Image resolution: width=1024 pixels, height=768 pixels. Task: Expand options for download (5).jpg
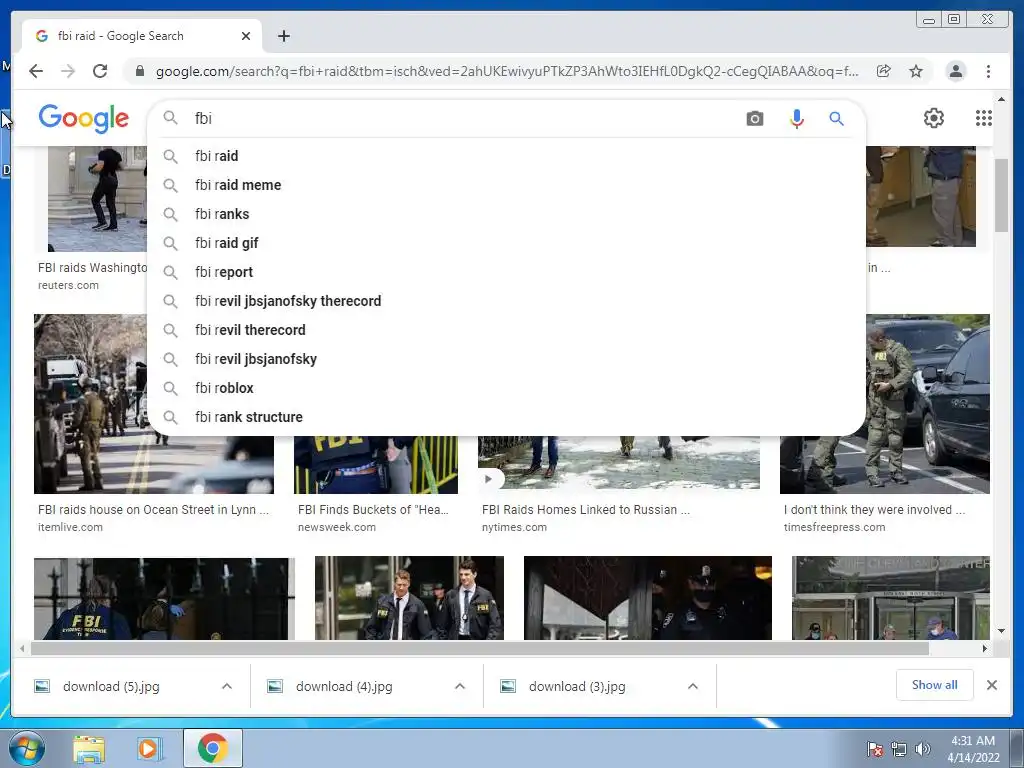(227, 686)
